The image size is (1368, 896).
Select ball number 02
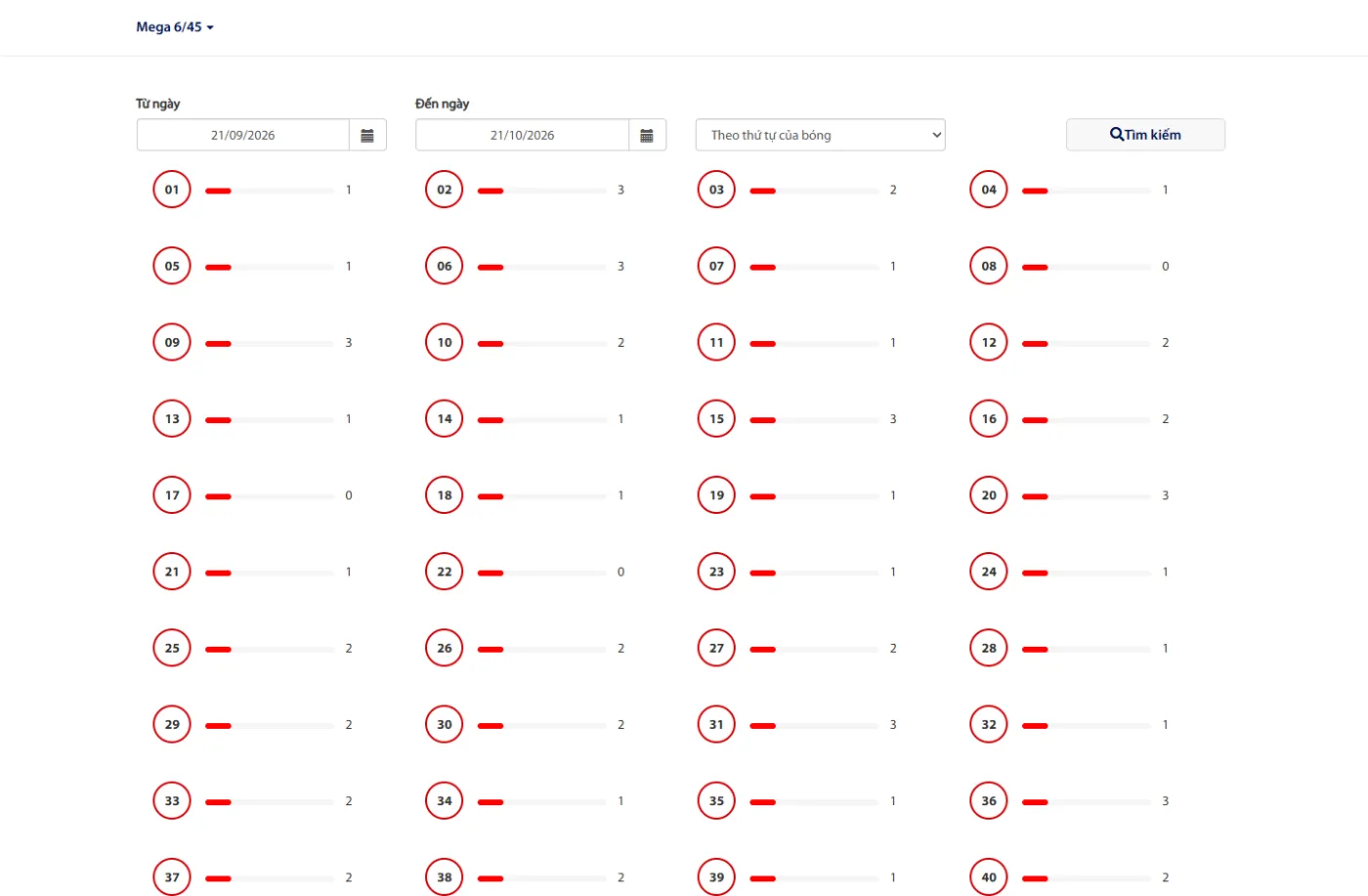(x=445, y=190)
